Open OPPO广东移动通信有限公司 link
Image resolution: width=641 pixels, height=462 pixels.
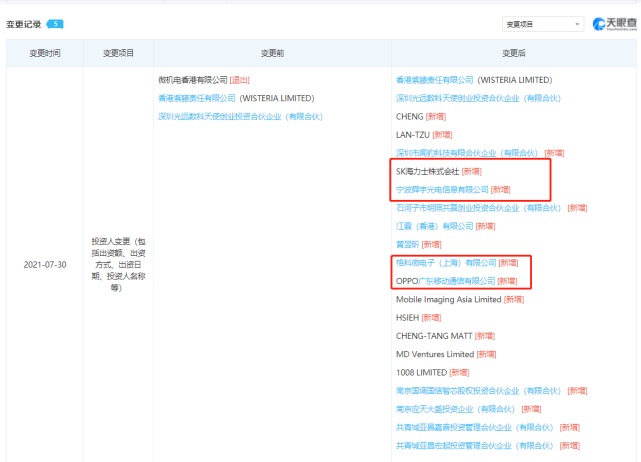[446, 281]
